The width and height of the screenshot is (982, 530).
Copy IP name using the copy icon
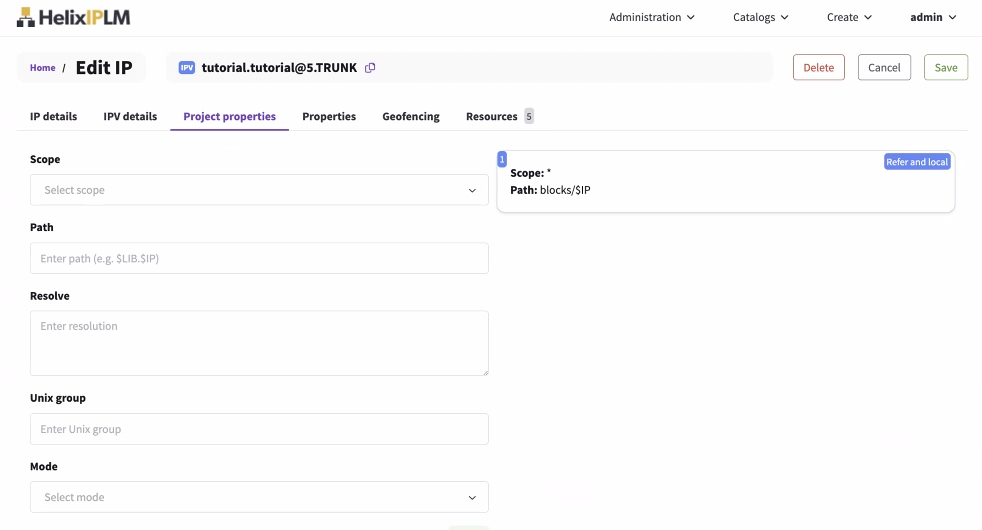[370, 68]
